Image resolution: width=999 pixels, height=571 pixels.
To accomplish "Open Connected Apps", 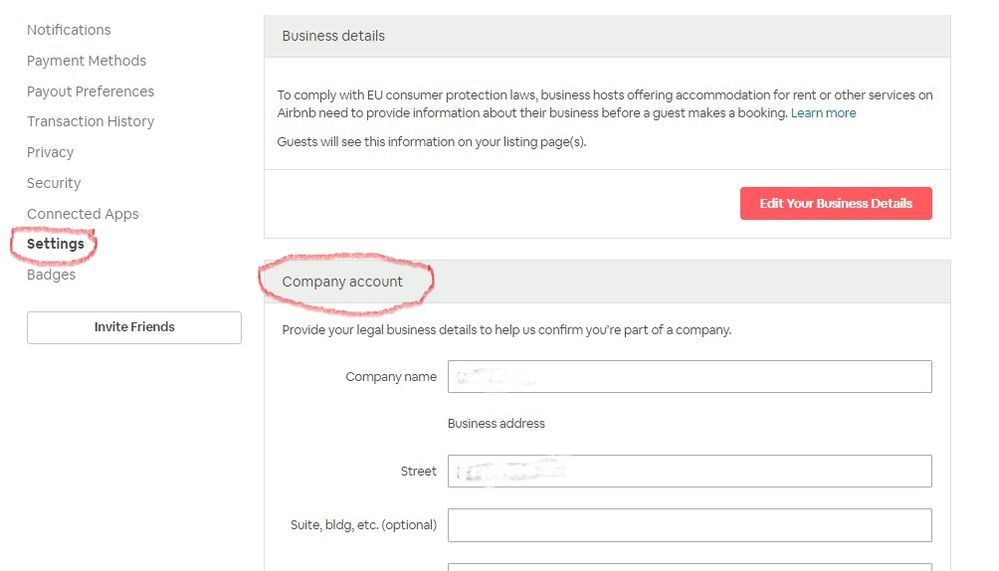I will (x=83, y=214).
